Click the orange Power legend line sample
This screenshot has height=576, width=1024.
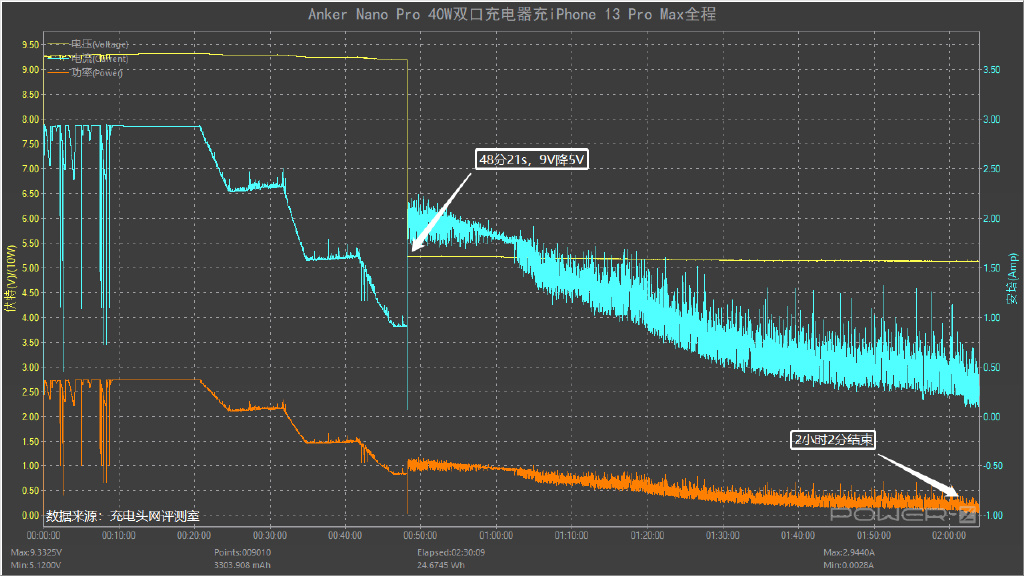pyautogui.click(x=57, y=72)
